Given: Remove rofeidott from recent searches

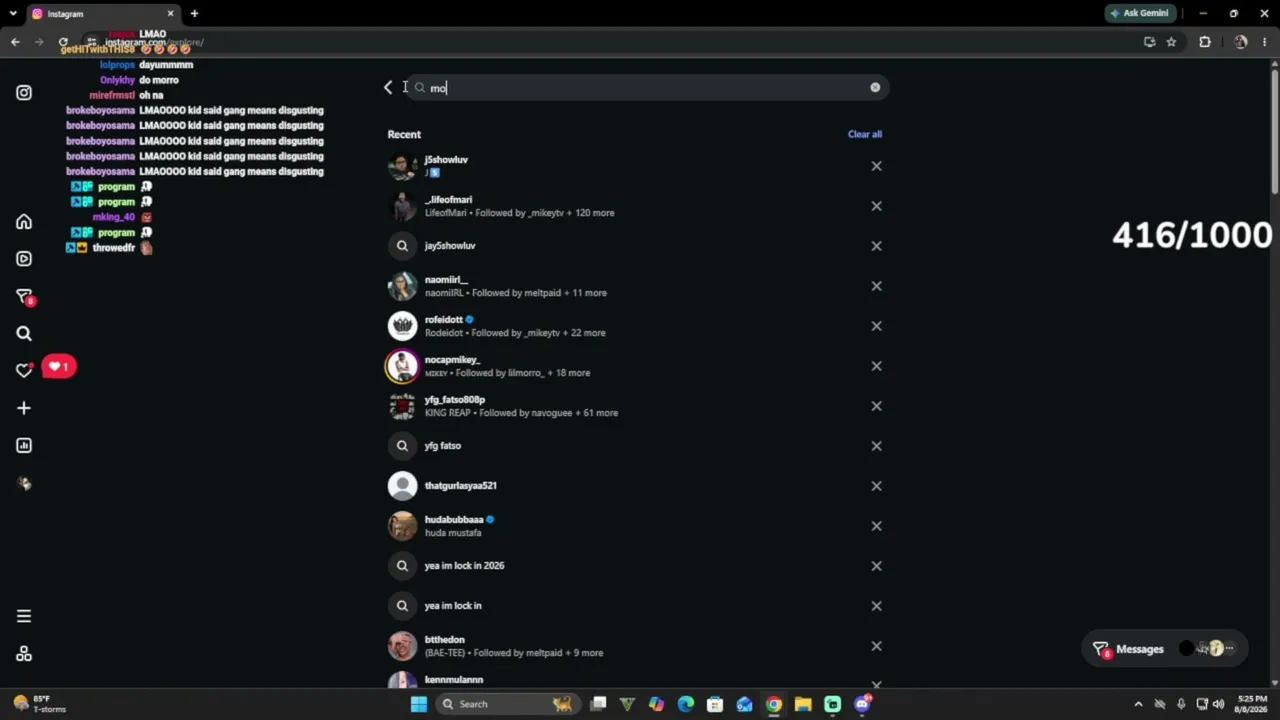Looking at the screenshot, I should coord(877,326).
